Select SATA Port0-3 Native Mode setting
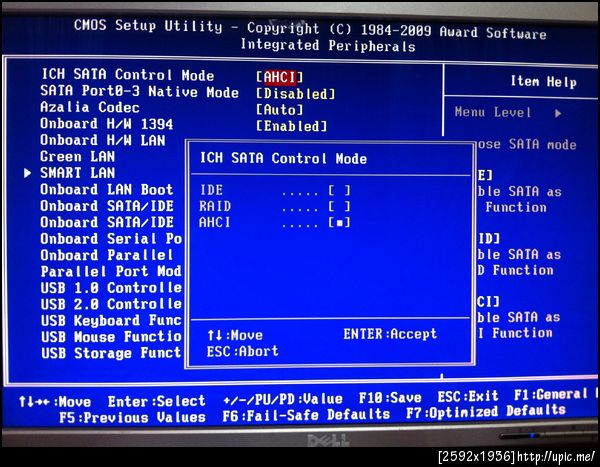The width and height of the screenshot is (600, 467). pyautogui.click(x=140, y=91)
